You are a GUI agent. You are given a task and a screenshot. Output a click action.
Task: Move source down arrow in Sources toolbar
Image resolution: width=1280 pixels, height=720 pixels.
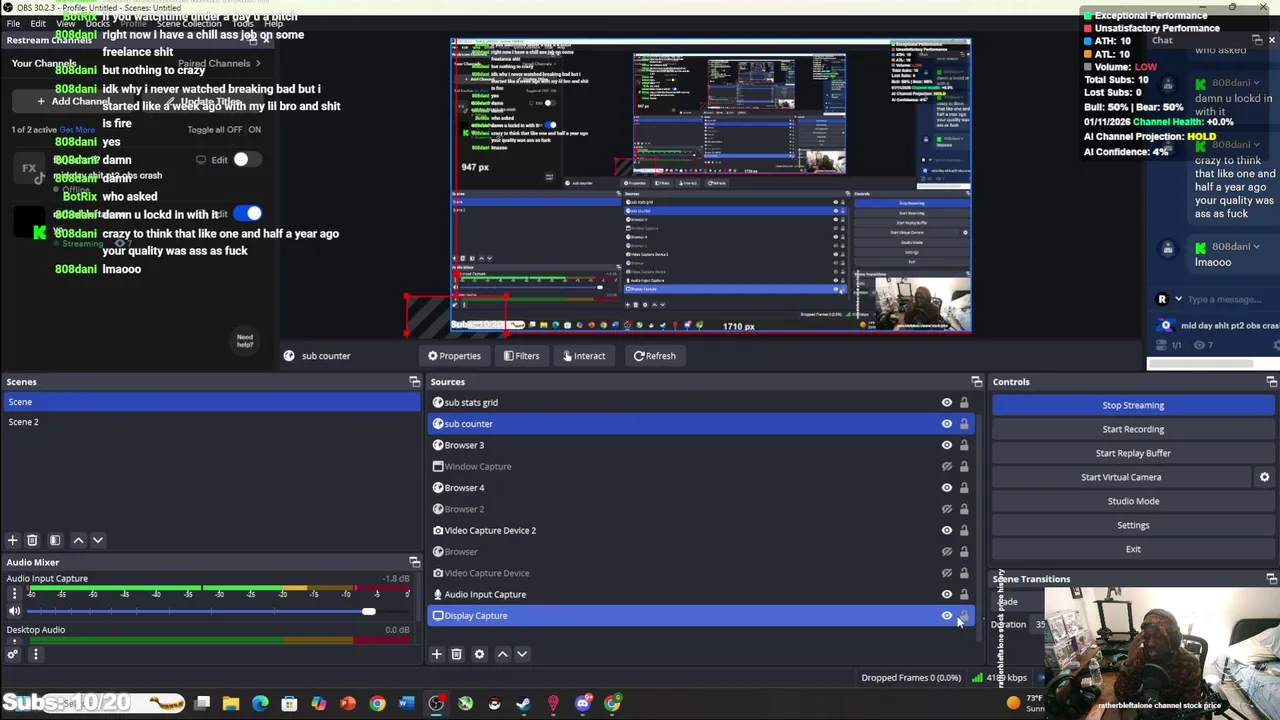(522, 654)
